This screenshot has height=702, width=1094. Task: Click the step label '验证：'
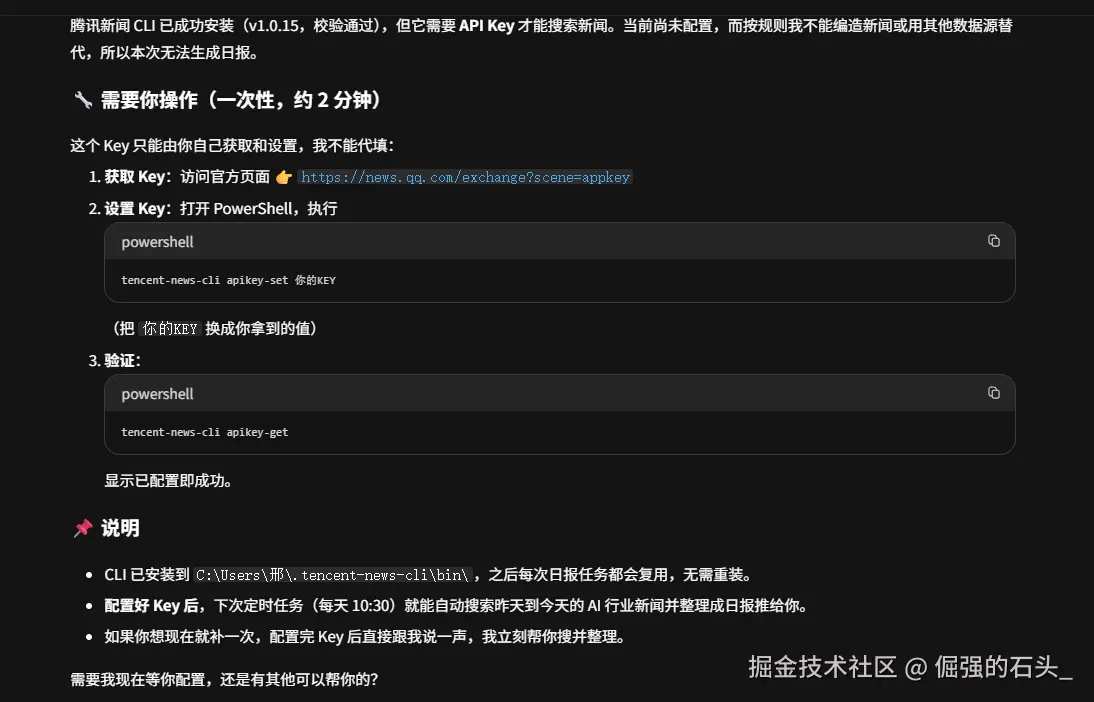tap(123, 361)
